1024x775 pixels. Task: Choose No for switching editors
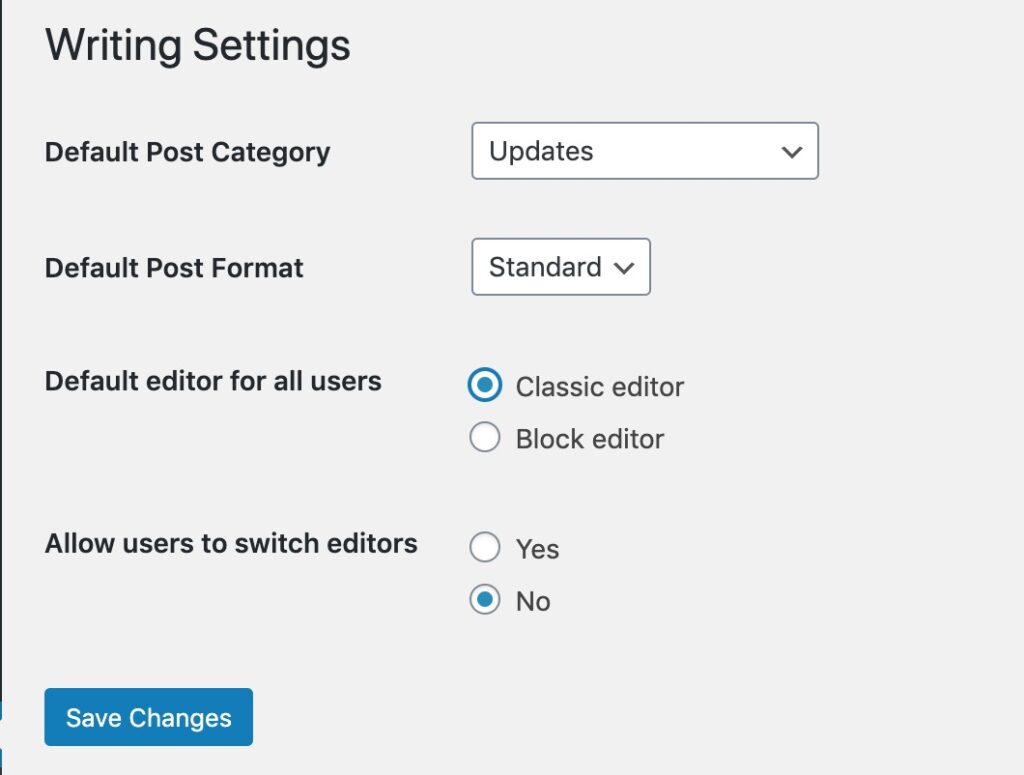[x=485, y=599]
